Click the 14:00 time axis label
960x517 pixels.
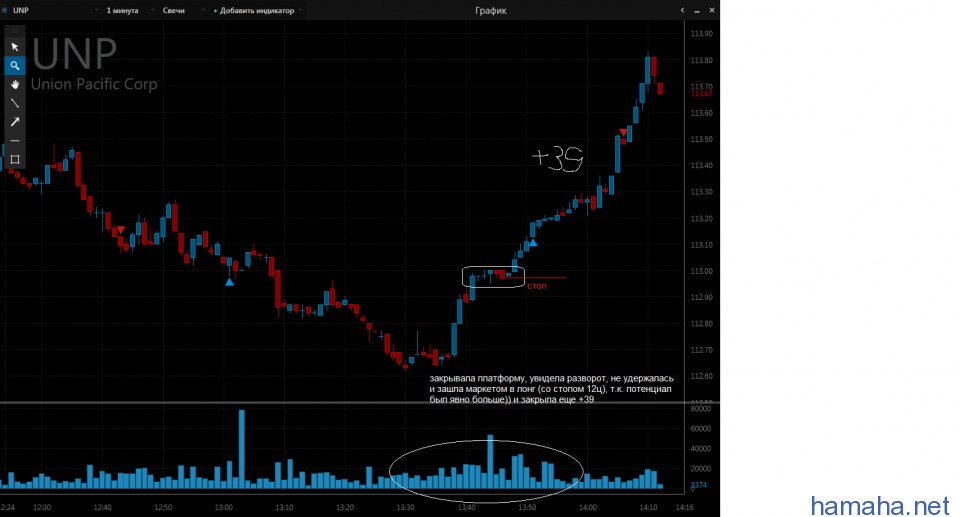pyautogui.click(x=588, y=508)
